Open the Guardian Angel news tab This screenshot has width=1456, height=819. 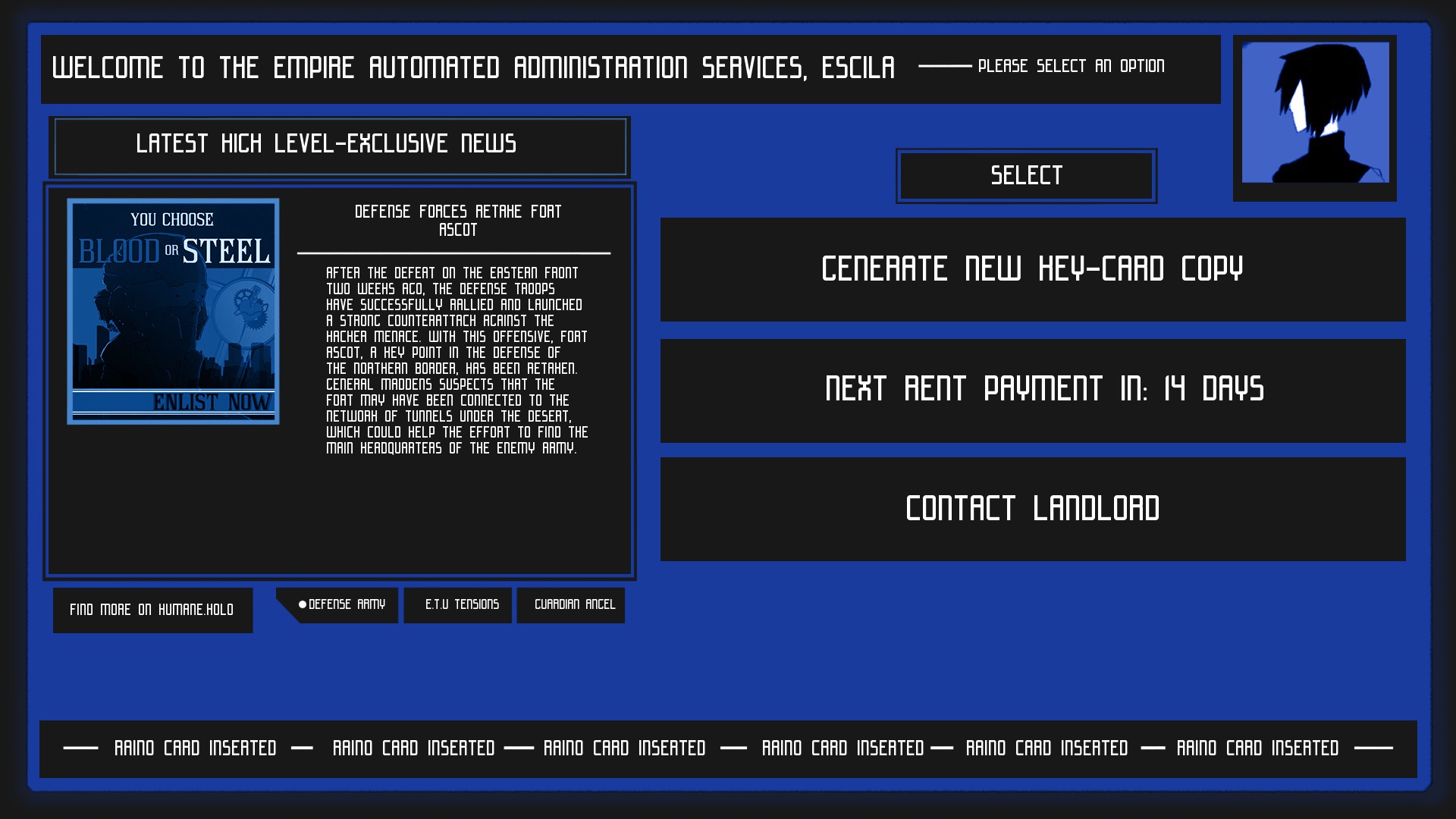pyautogui.click(x=574, y=604)
